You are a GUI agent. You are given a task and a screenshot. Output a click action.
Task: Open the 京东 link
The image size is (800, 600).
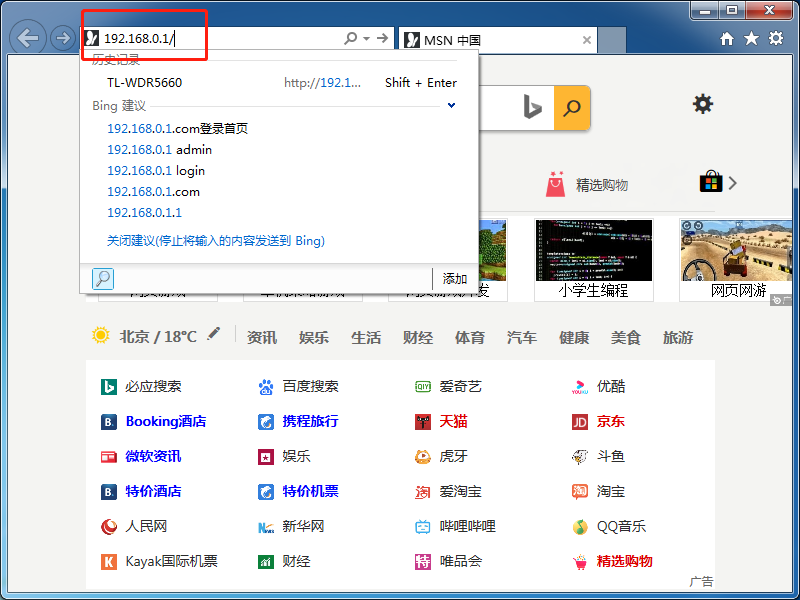(x=598, y=421)
